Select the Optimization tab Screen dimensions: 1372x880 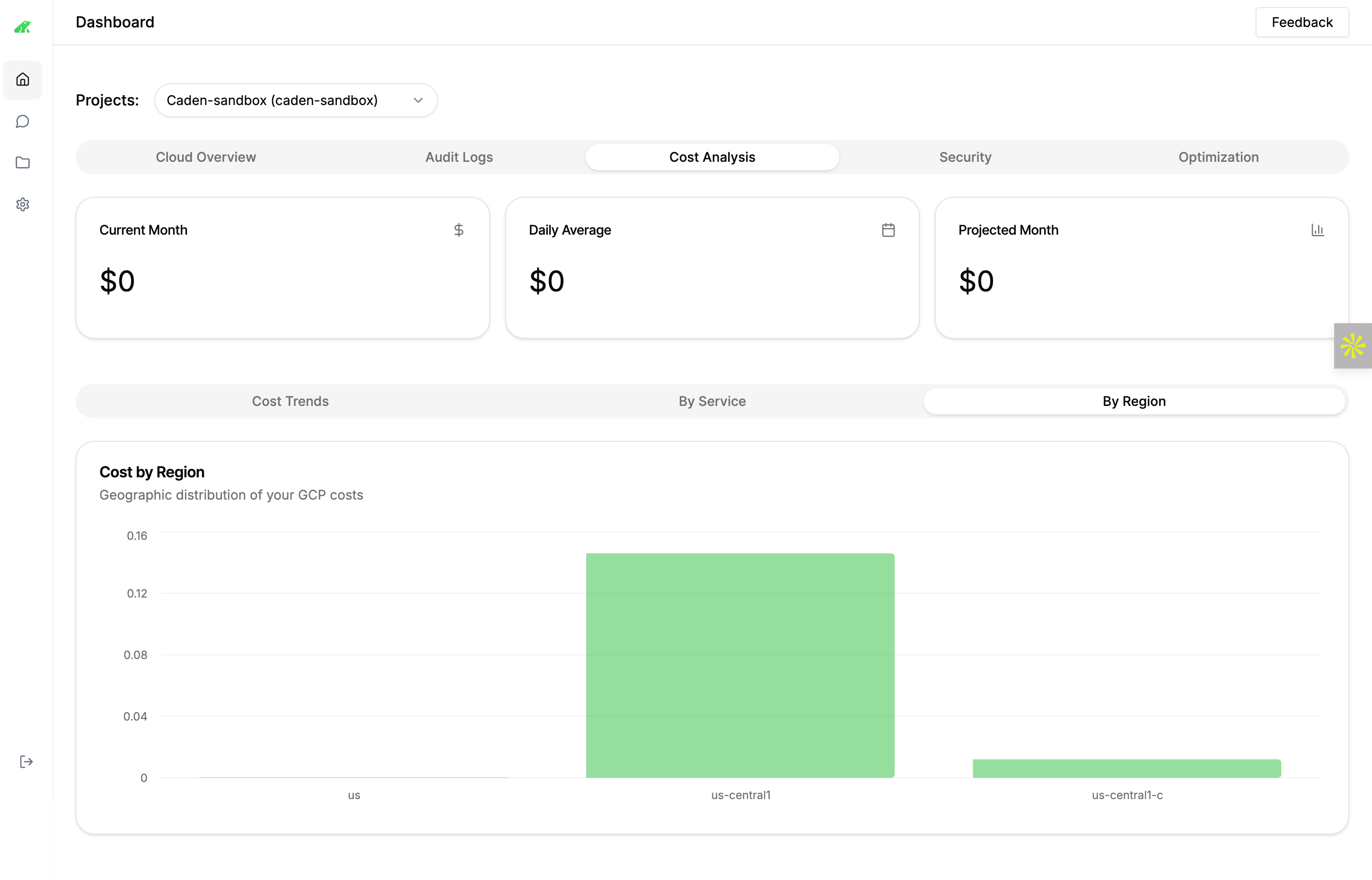click(1218, 157)
